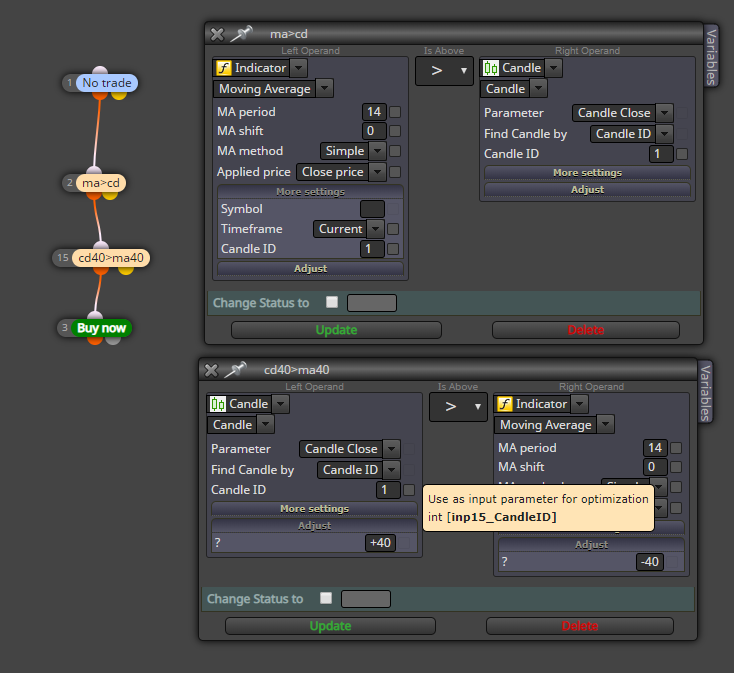Select the Buy now node

coord(101,328)
